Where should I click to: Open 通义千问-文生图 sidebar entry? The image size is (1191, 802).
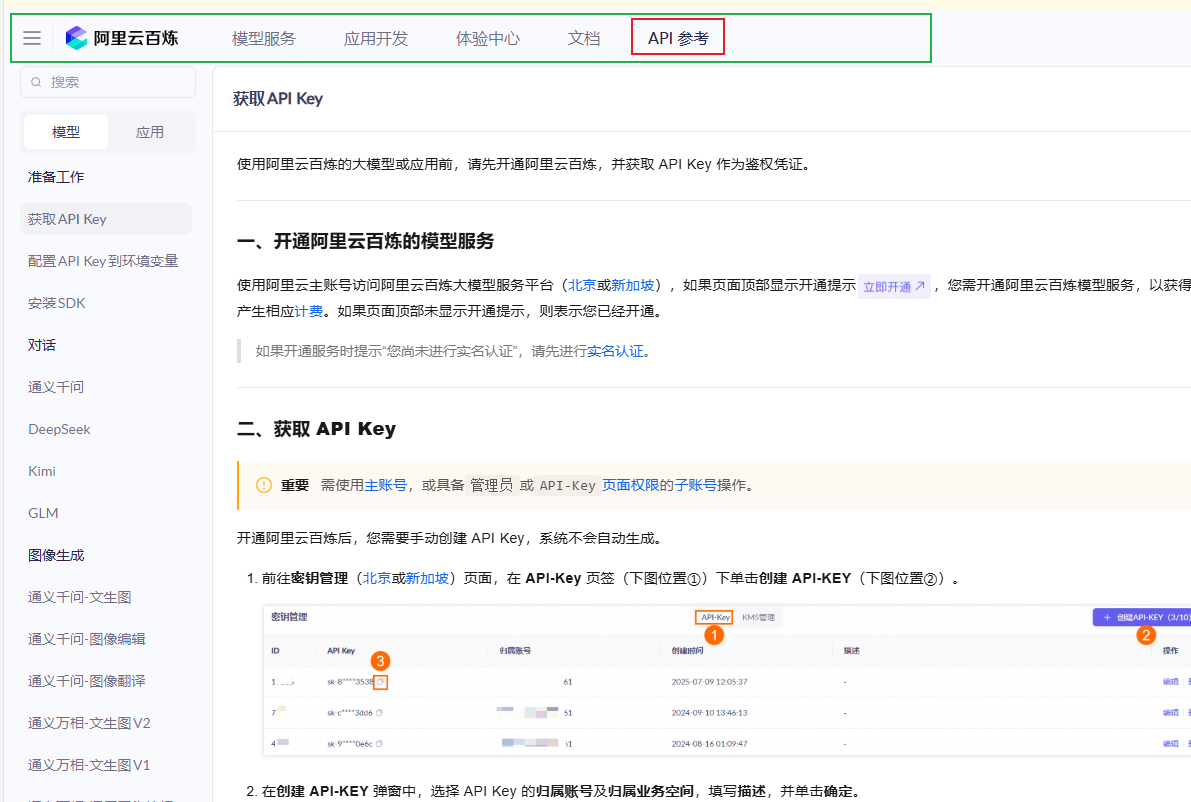(x=80, y=597)
